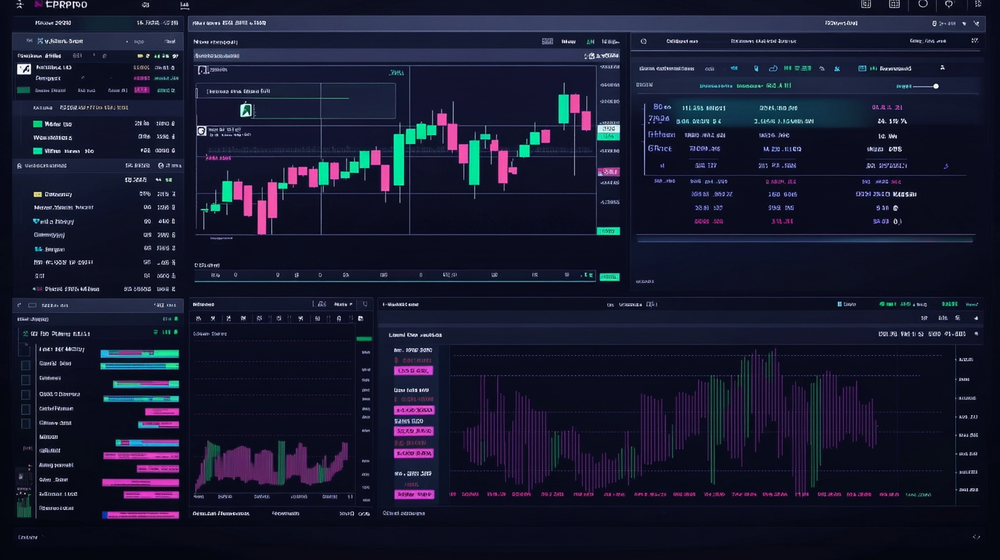Screen dimensions: 1000x560
Task: Click the square panel icon left of the grid icon
Action: click(866, 4)
